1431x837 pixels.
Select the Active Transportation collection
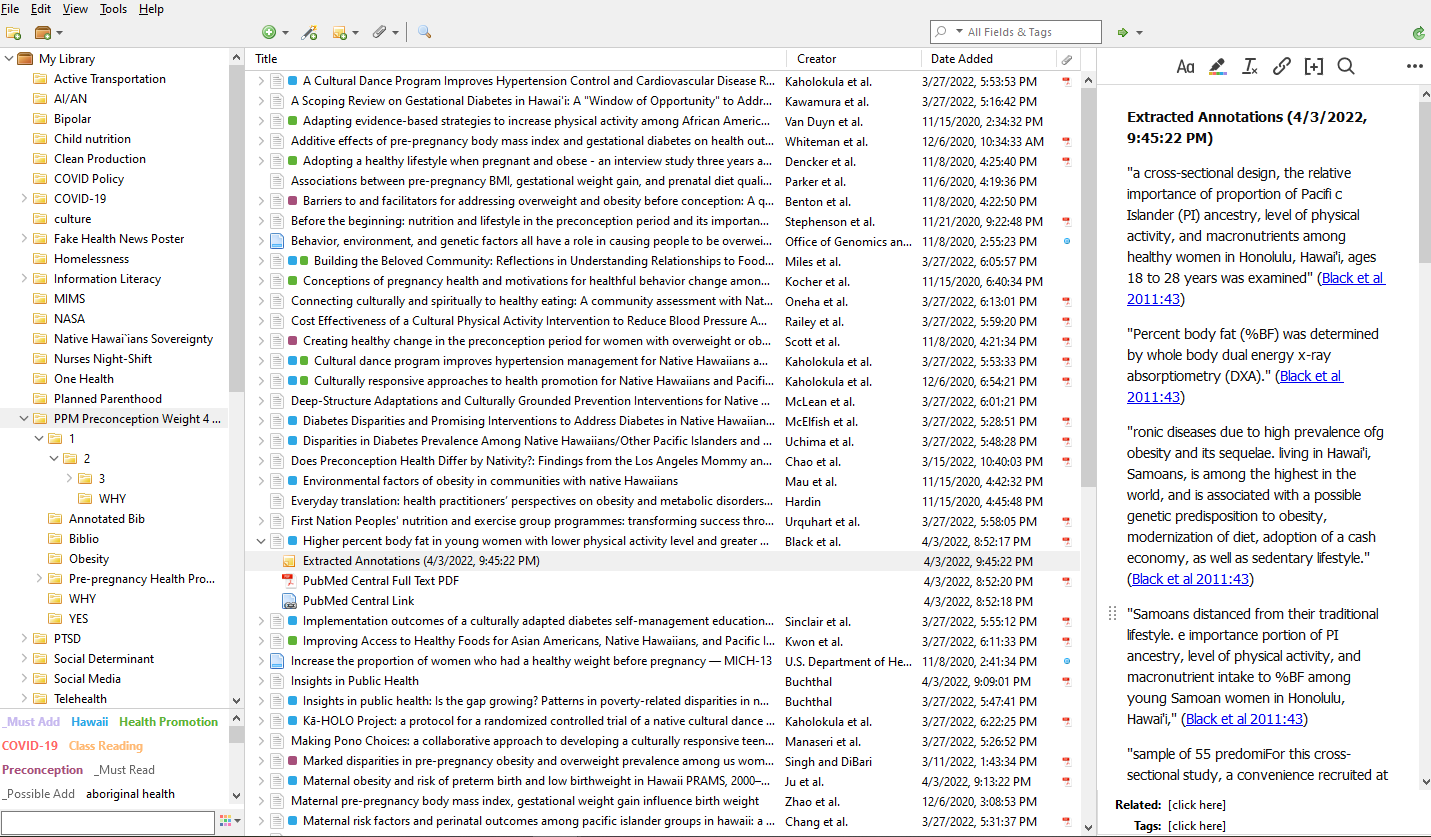point(110,79)
